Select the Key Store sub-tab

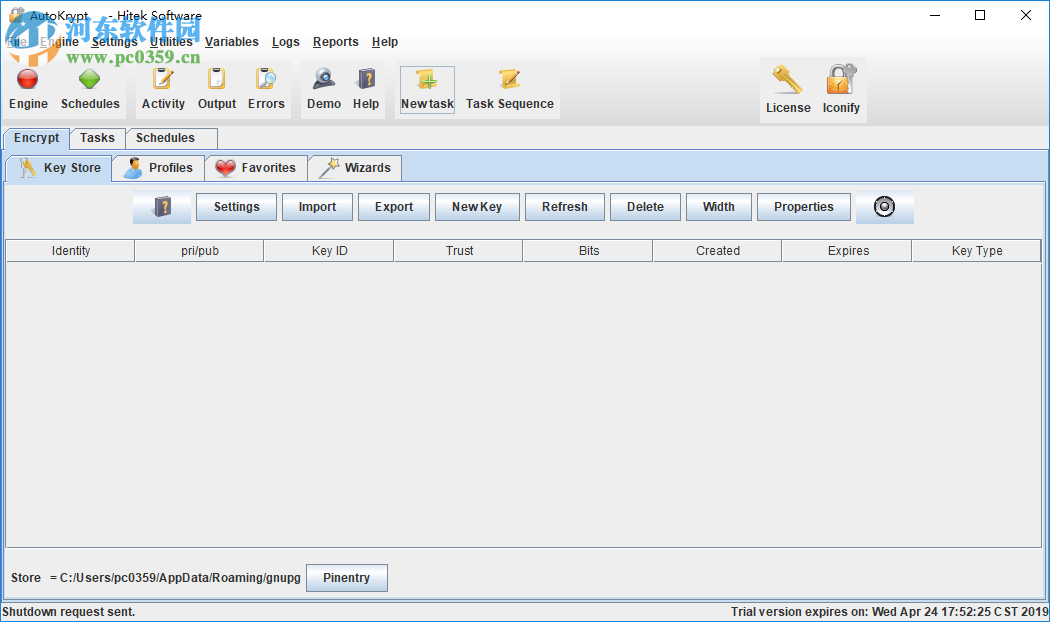[59, 168]
